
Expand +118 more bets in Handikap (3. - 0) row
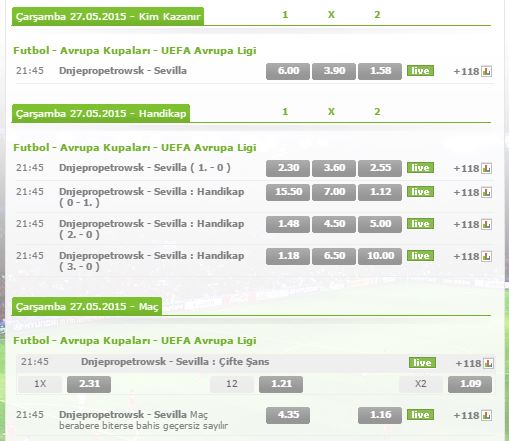tap(466, 257)
